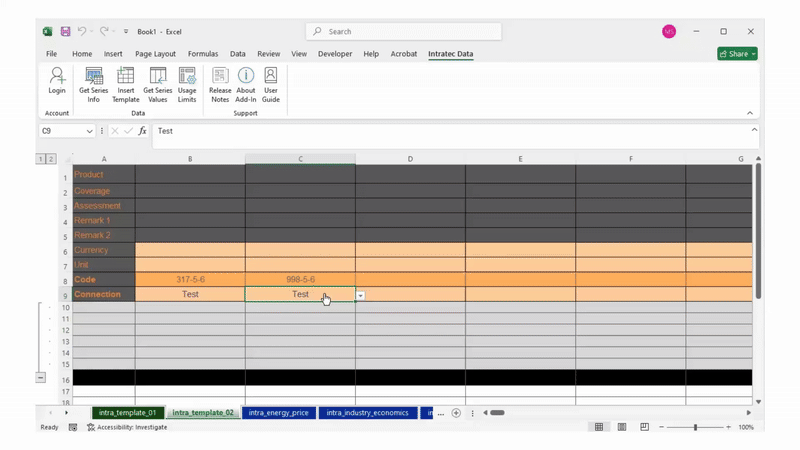This screenshot has height=450, width=800.
Task: Open the Share button
Action: pos(737,54)
